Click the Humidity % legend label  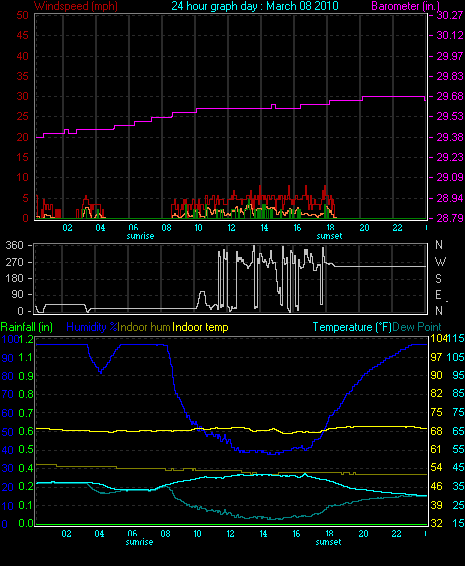92,327
